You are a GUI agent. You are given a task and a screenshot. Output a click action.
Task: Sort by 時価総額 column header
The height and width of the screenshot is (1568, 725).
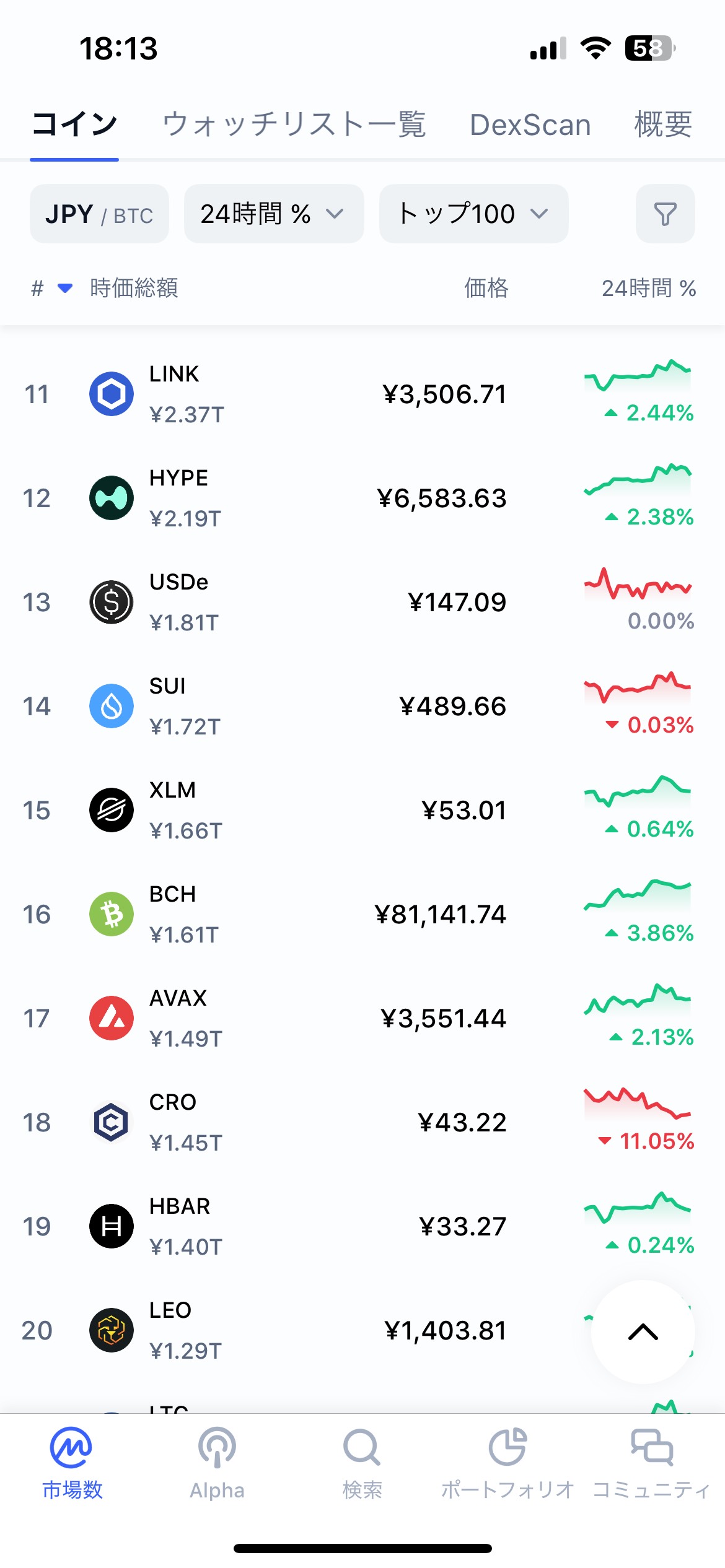pos(134,288)
